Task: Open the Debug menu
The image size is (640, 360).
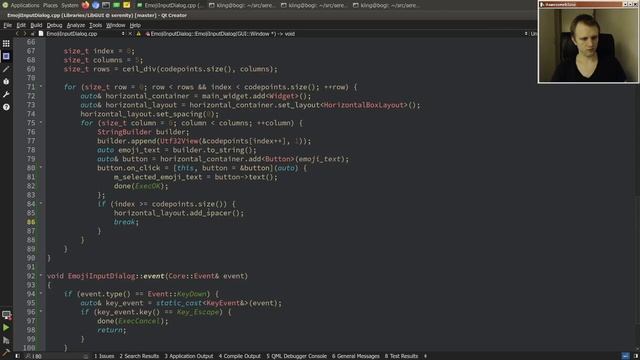Action: coord(54,25)
